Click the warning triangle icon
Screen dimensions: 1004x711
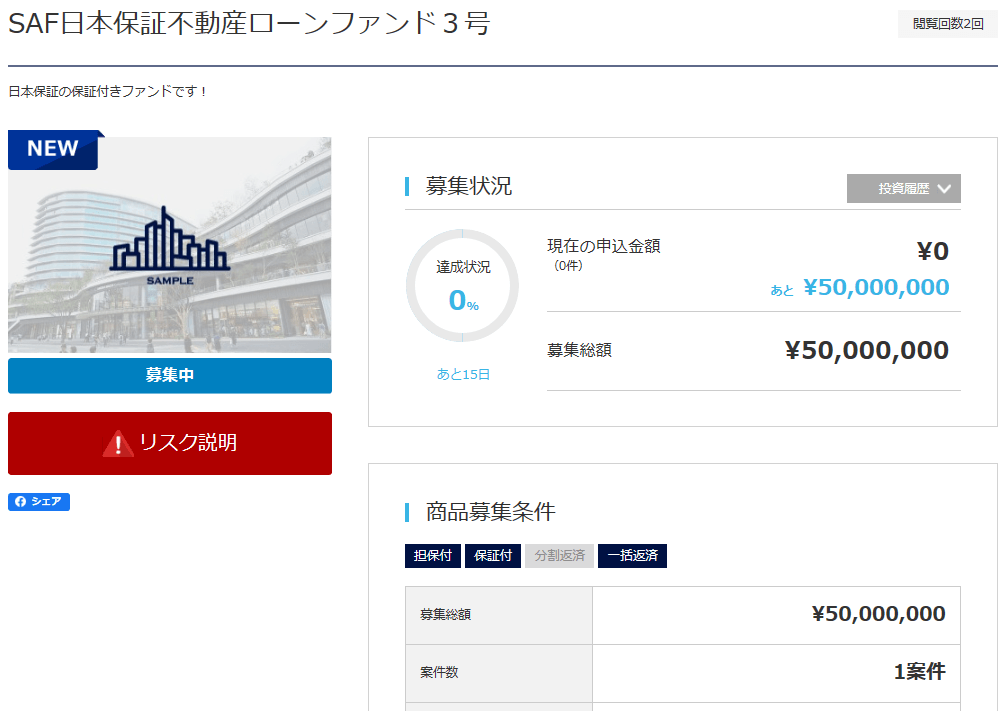point(118,443)
